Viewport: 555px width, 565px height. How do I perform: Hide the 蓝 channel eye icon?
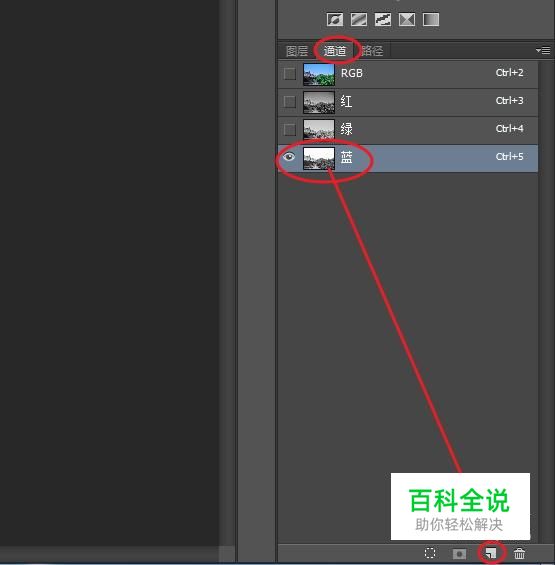289,157
